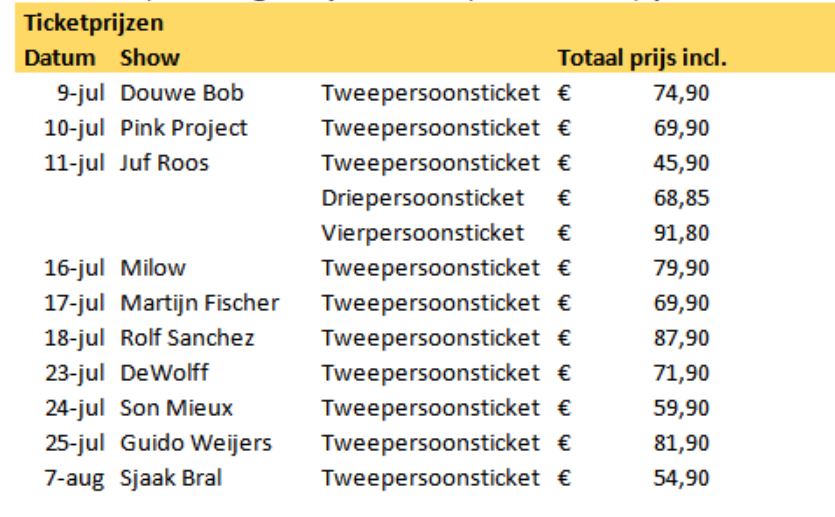
Task: Click the Milow show cell
Action: [x=153, y=268]
